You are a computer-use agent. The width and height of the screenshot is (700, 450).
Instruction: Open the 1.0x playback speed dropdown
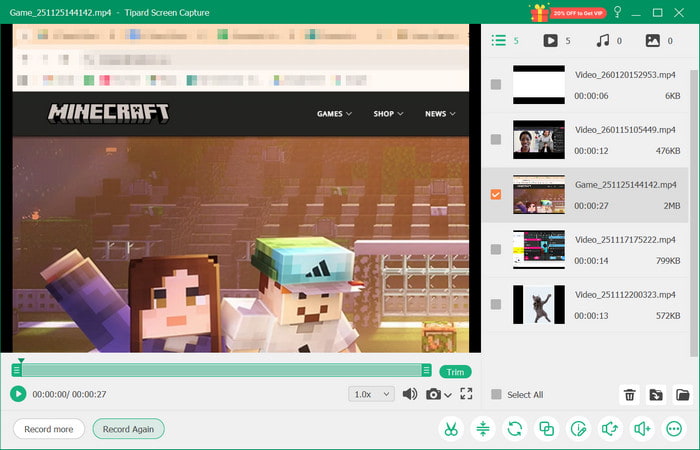tap(372, 394)
